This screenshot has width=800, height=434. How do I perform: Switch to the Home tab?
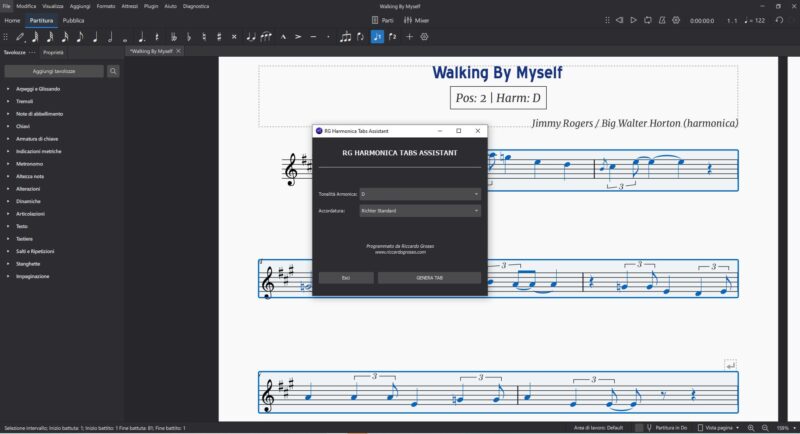coord(12,20)
